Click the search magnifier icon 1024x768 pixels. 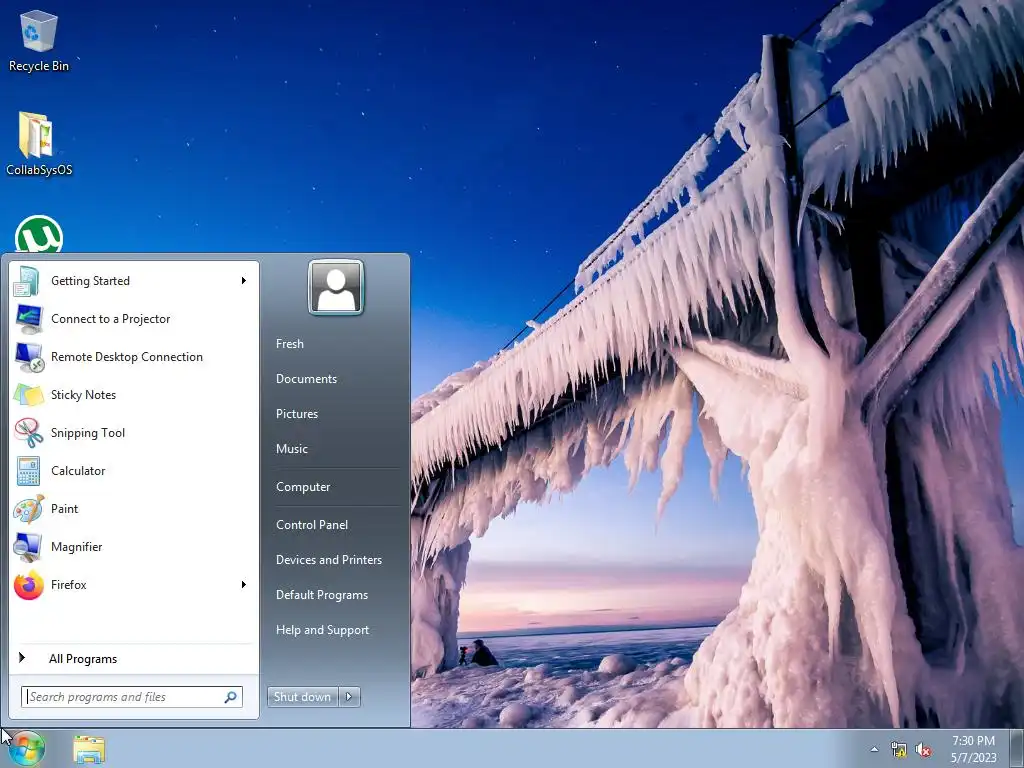pyautogui.click(x=231, y=697)
